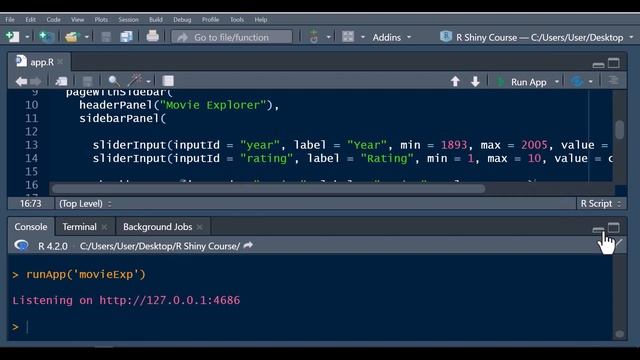This screenshot has height=360, width=640.
Task: Create a new file with the toolbar icon
Action: (12, 37)
